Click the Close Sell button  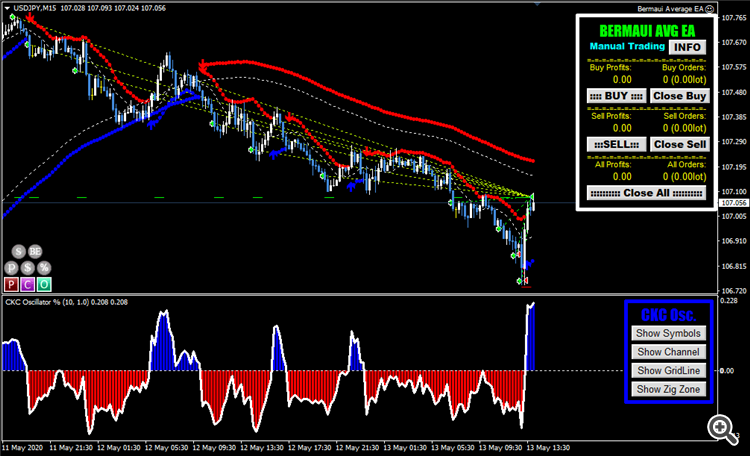[x=679, y=145]
